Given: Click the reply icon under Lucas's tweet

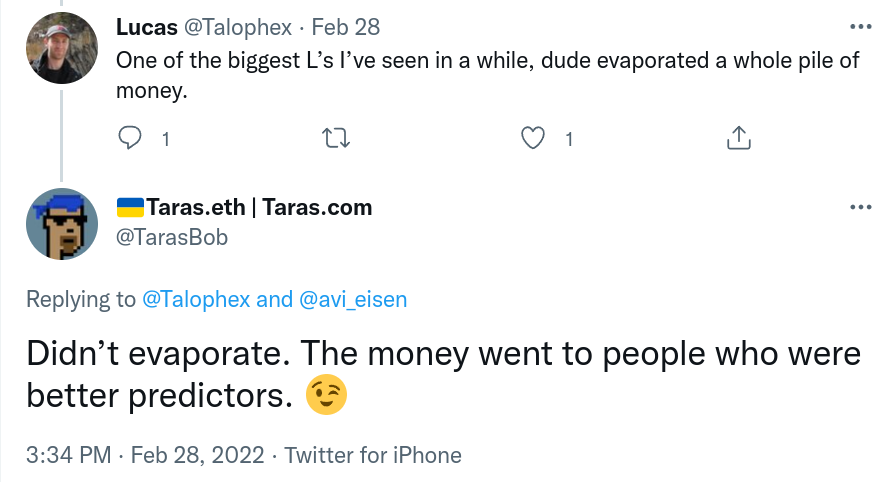Looking at the screenshot, I should 130,138.
